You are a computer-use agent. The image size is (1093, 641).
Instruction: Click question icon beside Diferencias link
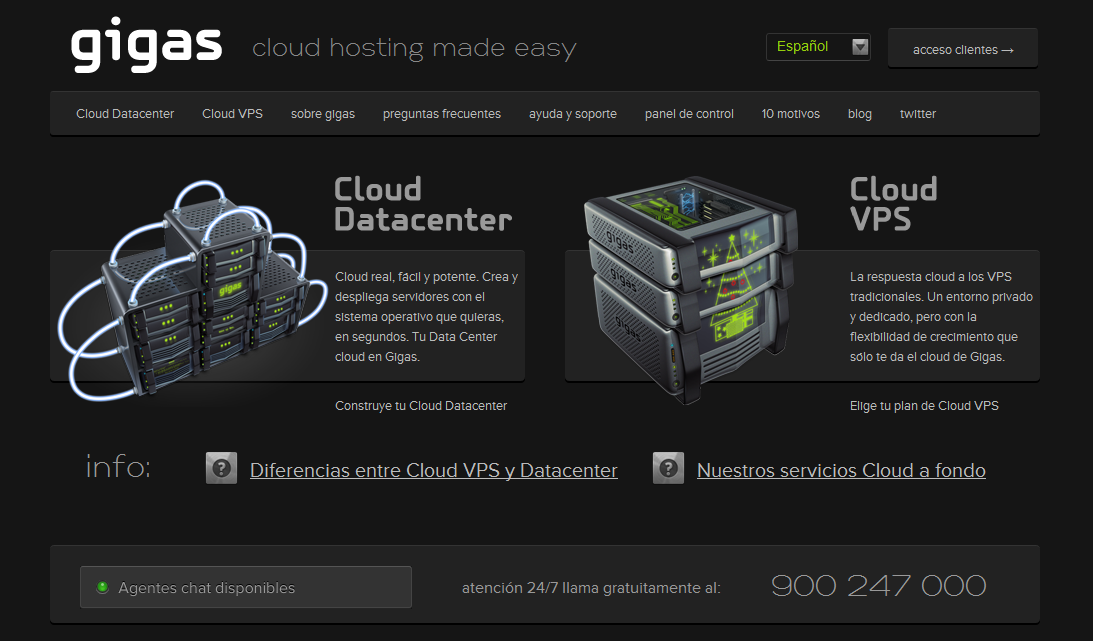pyautogui.click(x=222, y=468)
